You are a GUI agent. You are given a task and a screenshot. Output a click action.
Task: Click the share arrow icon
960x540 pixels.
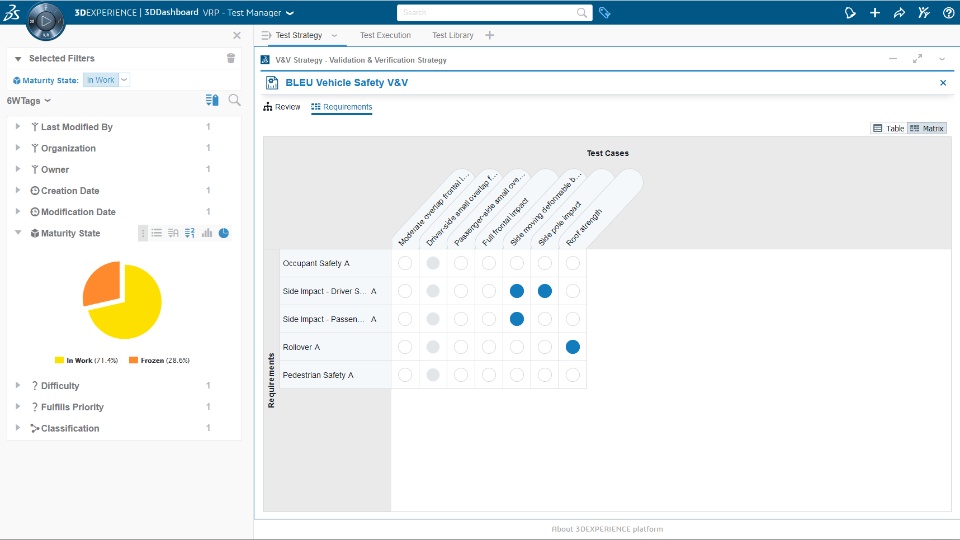[x=899, y=13]
